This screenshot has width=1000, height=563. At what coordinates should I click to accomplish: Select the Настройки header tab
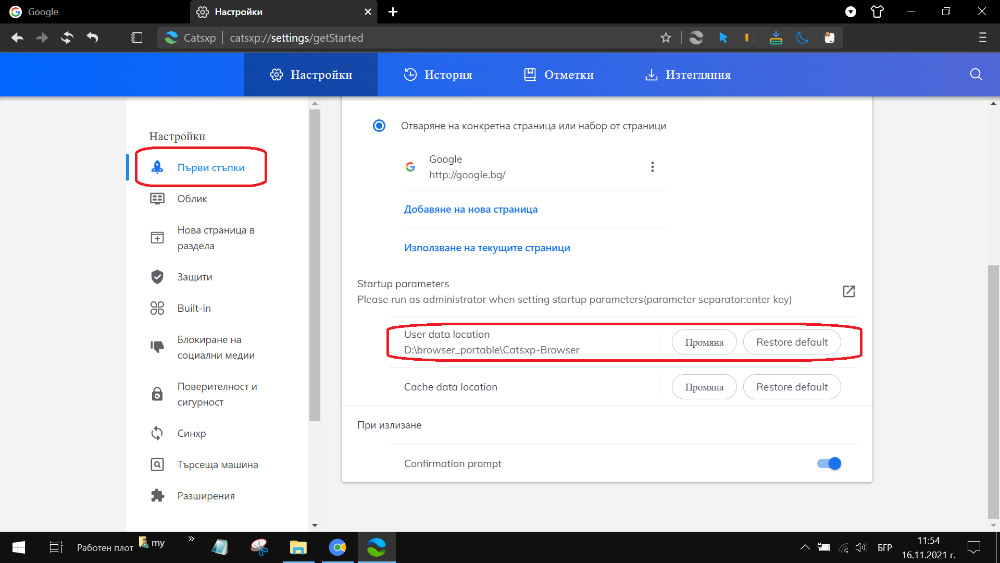click(x=311, y=75)
